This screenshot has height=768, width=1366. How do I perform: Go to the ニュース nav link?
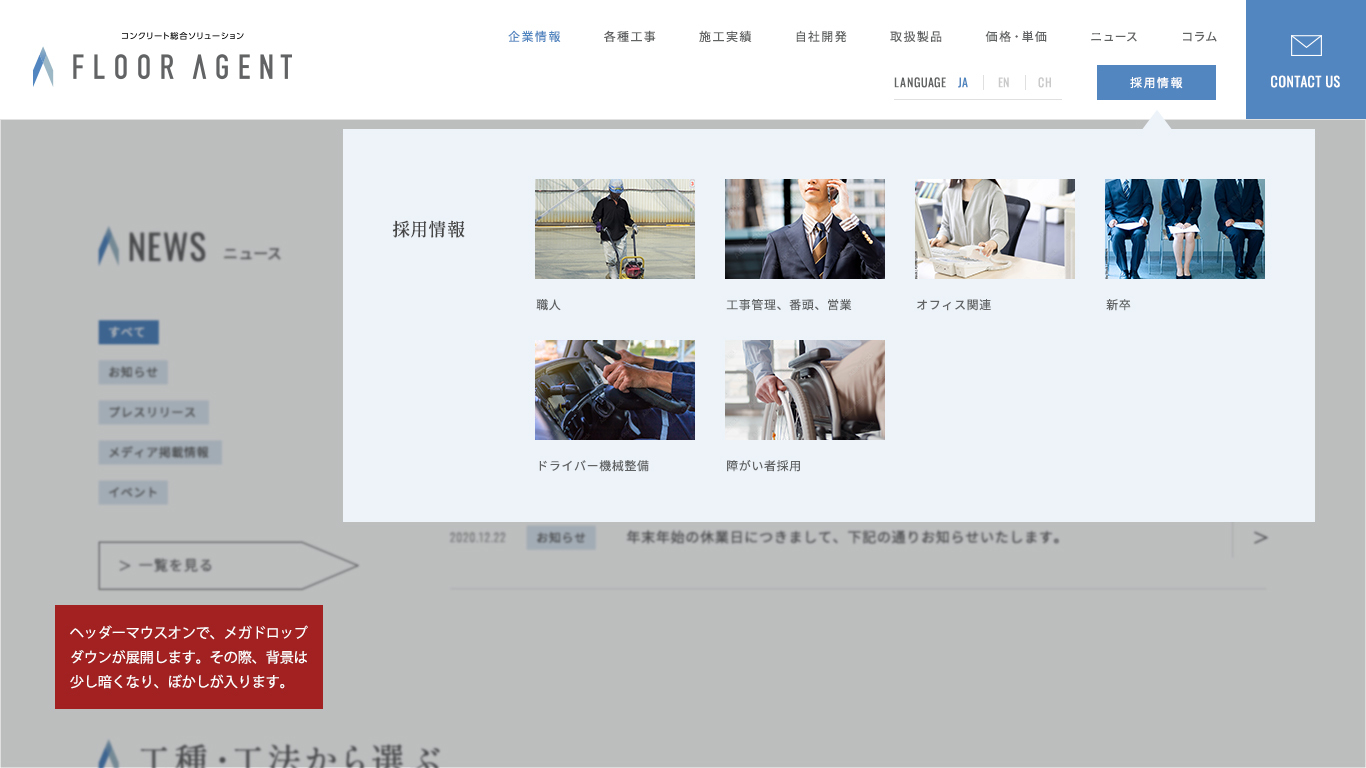[1114, 37]
